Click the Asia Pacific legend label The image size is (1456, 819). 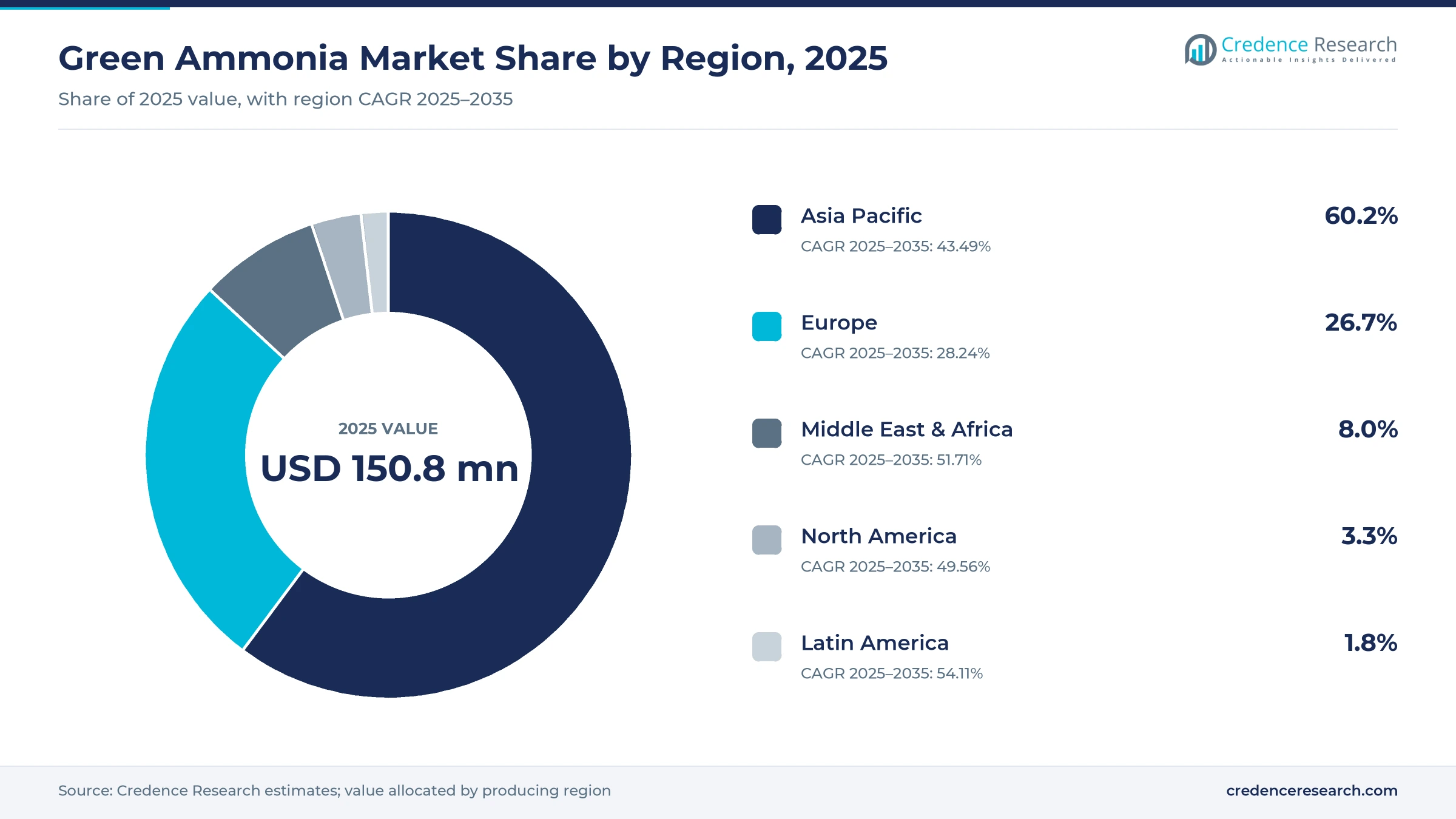coord(861,215)
